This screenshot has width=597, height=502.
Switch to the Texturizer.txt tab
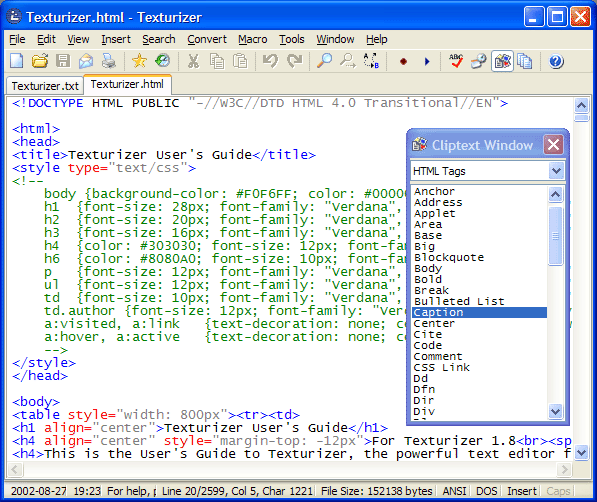click(45, 86)
